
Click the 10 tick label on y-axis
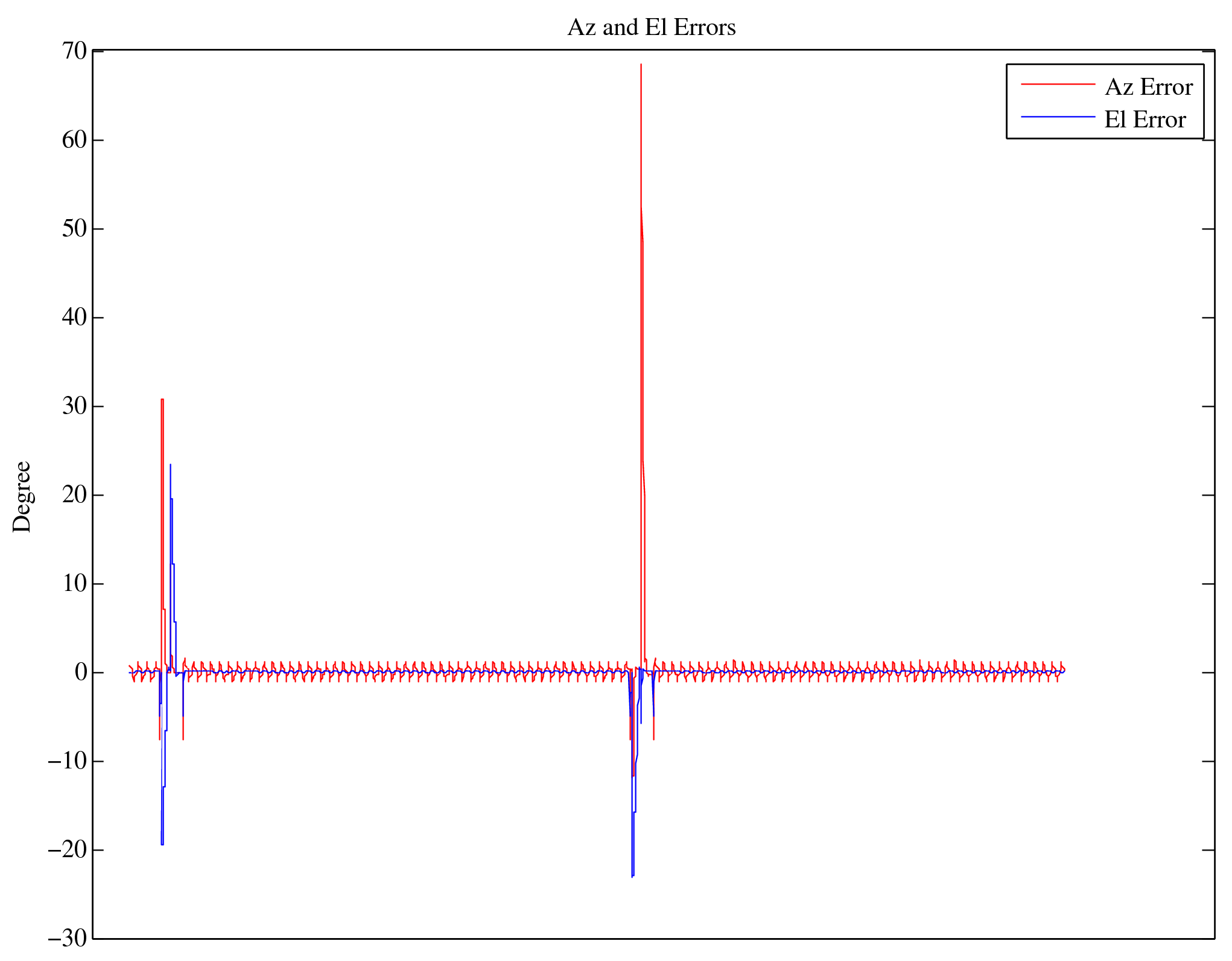coord(74,584)
